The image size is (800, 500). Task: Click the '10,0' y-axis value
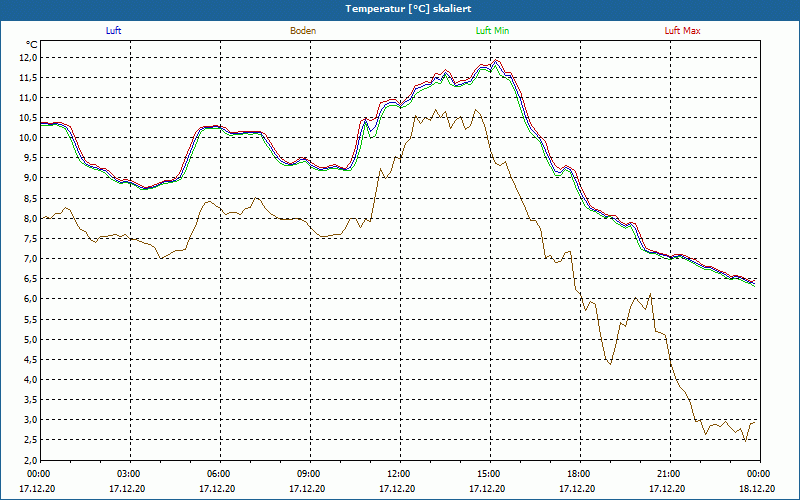tap(29, 138)
